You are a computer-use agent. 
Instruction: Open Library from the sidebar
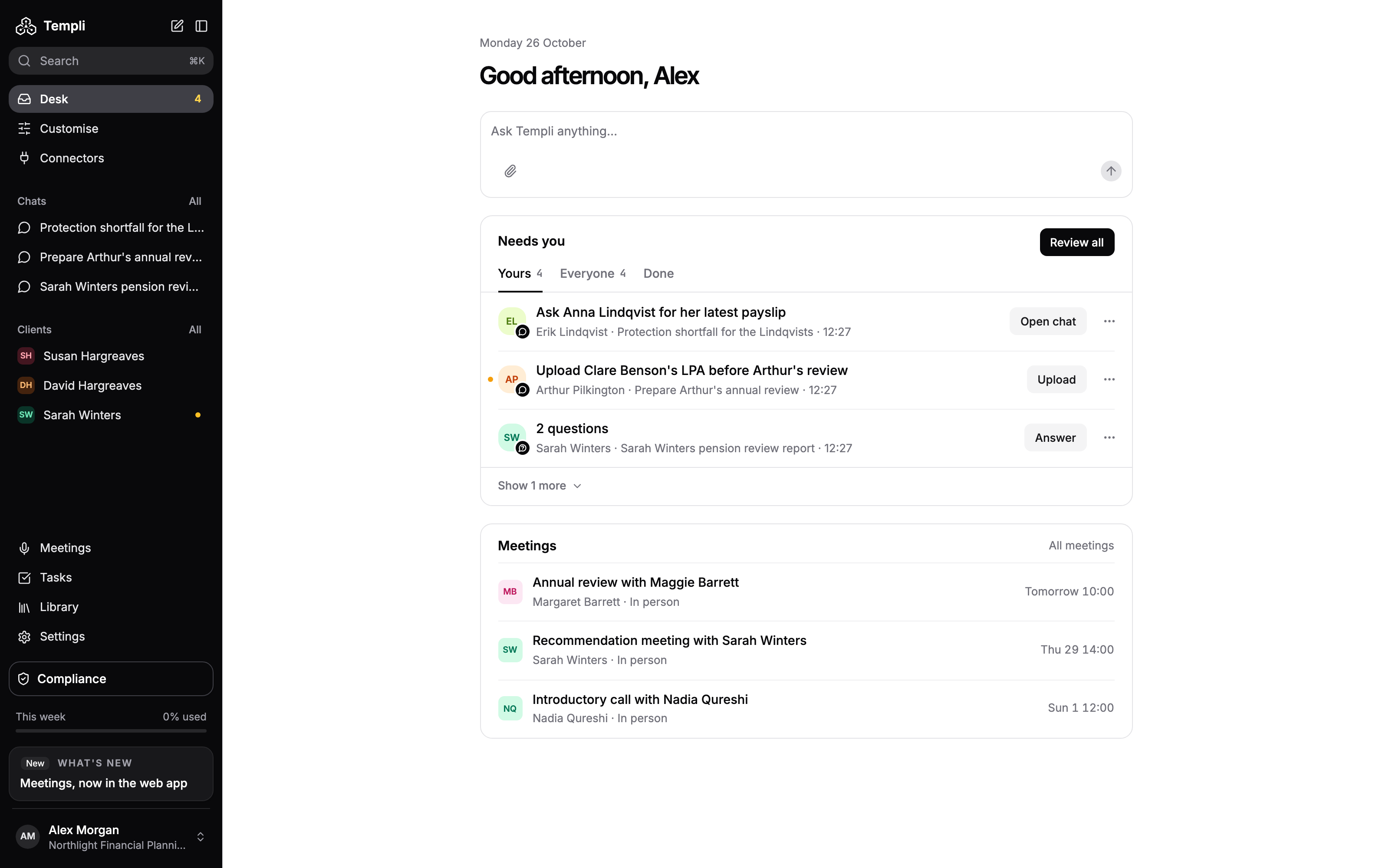click(x=111, y=607)
